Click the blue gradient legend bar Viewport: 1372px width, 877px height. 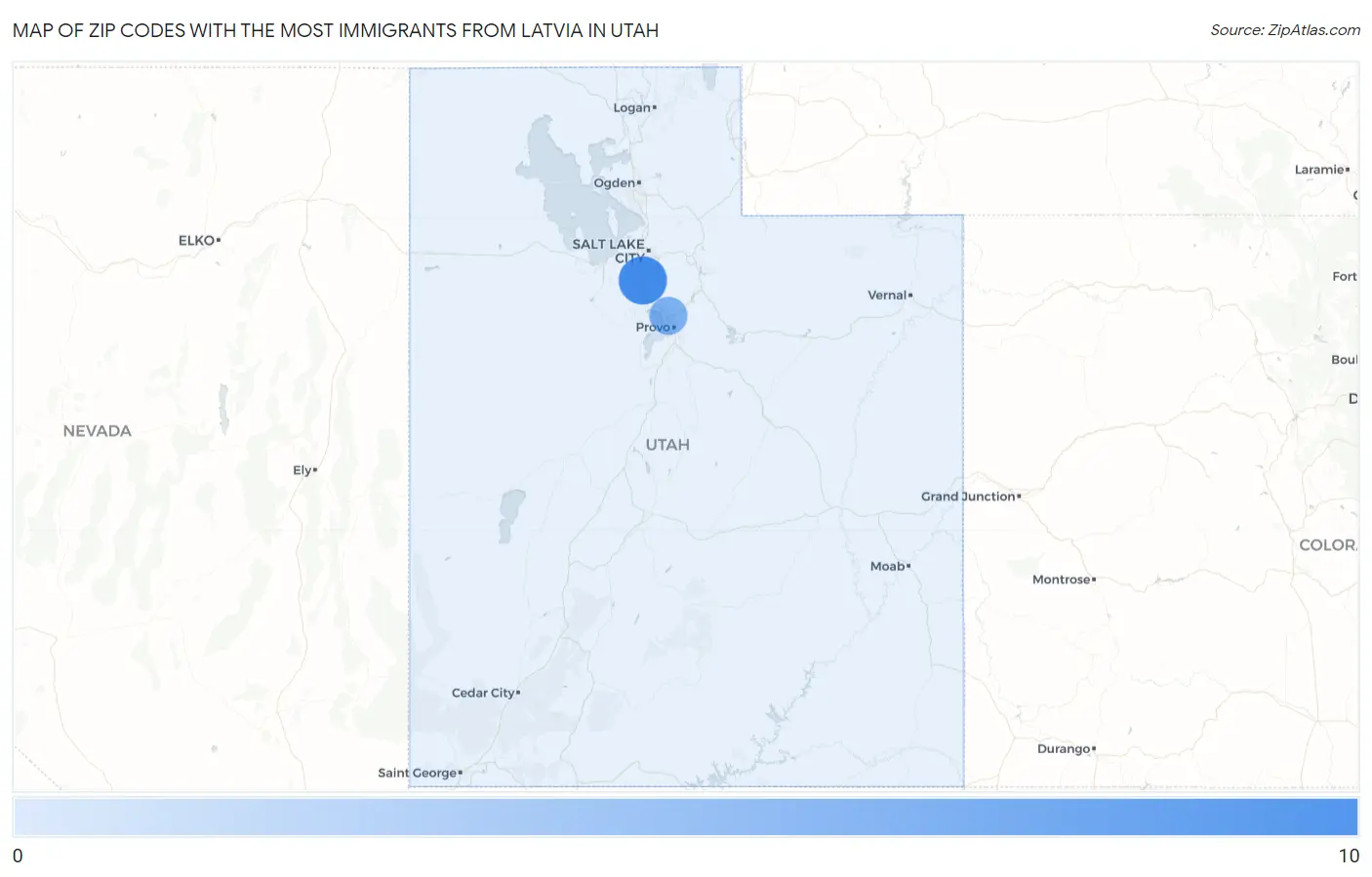click(685, 817)
